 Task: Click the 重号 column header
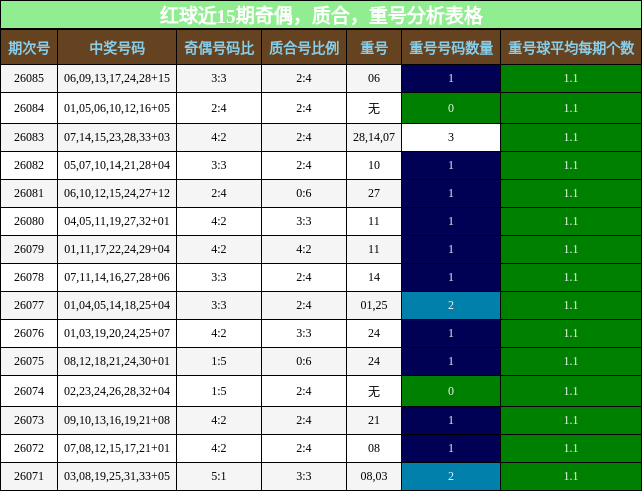pos(374,48)
